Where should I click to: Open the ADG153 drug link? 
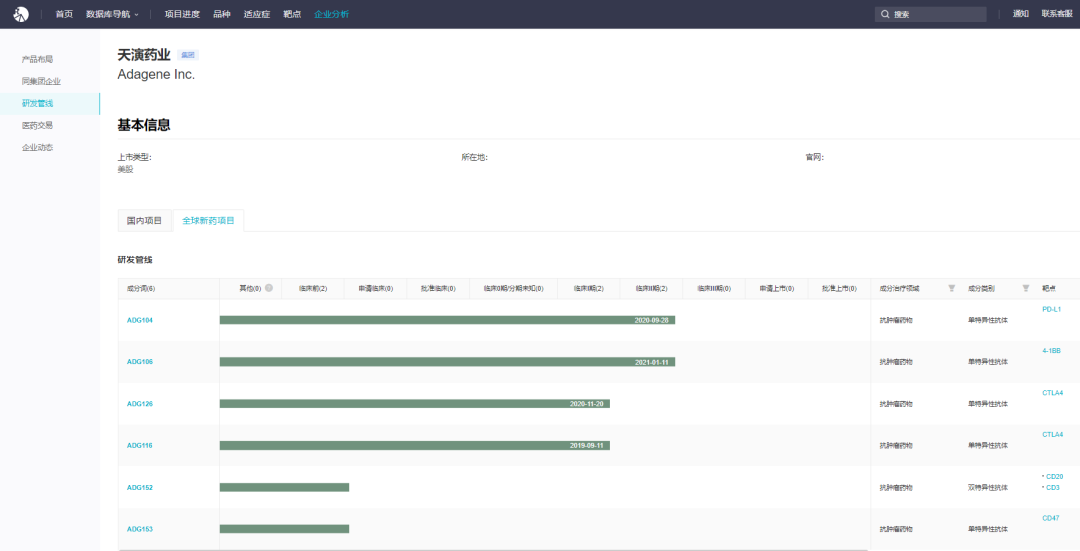[140, 529]
